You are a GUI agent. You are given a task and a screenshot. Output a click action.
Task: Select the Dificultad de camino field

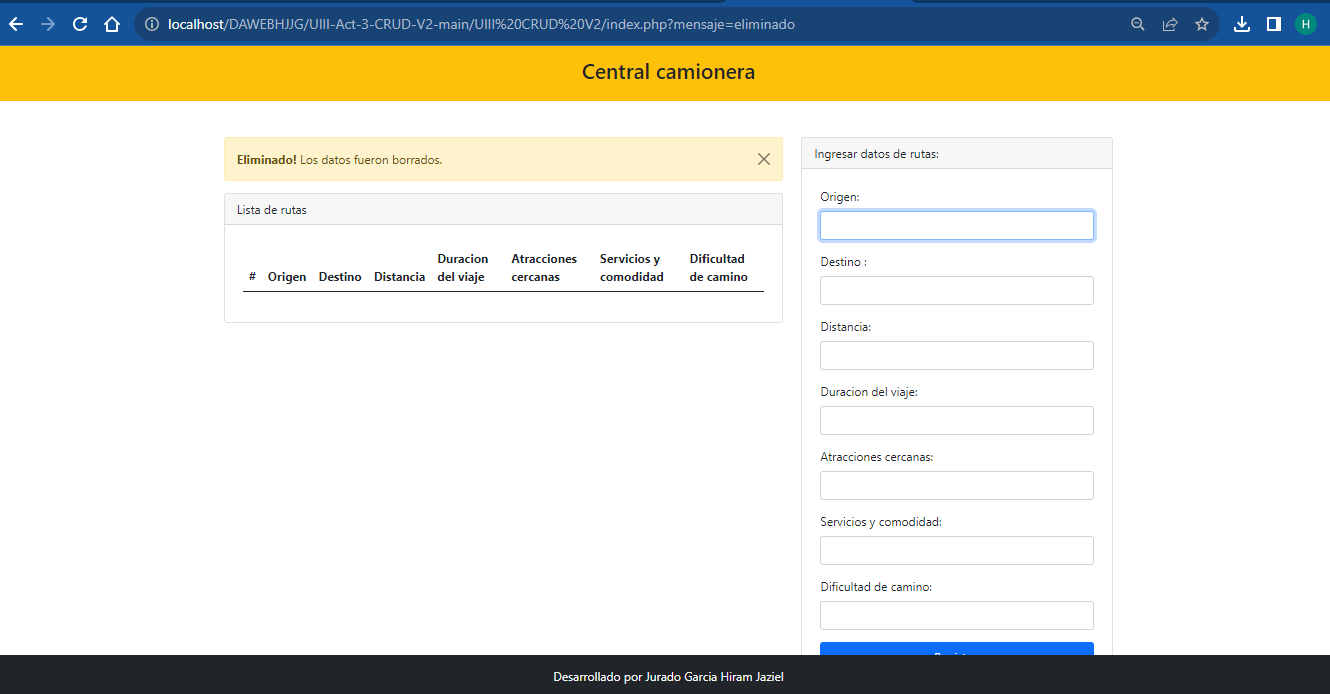pos(956,615)
